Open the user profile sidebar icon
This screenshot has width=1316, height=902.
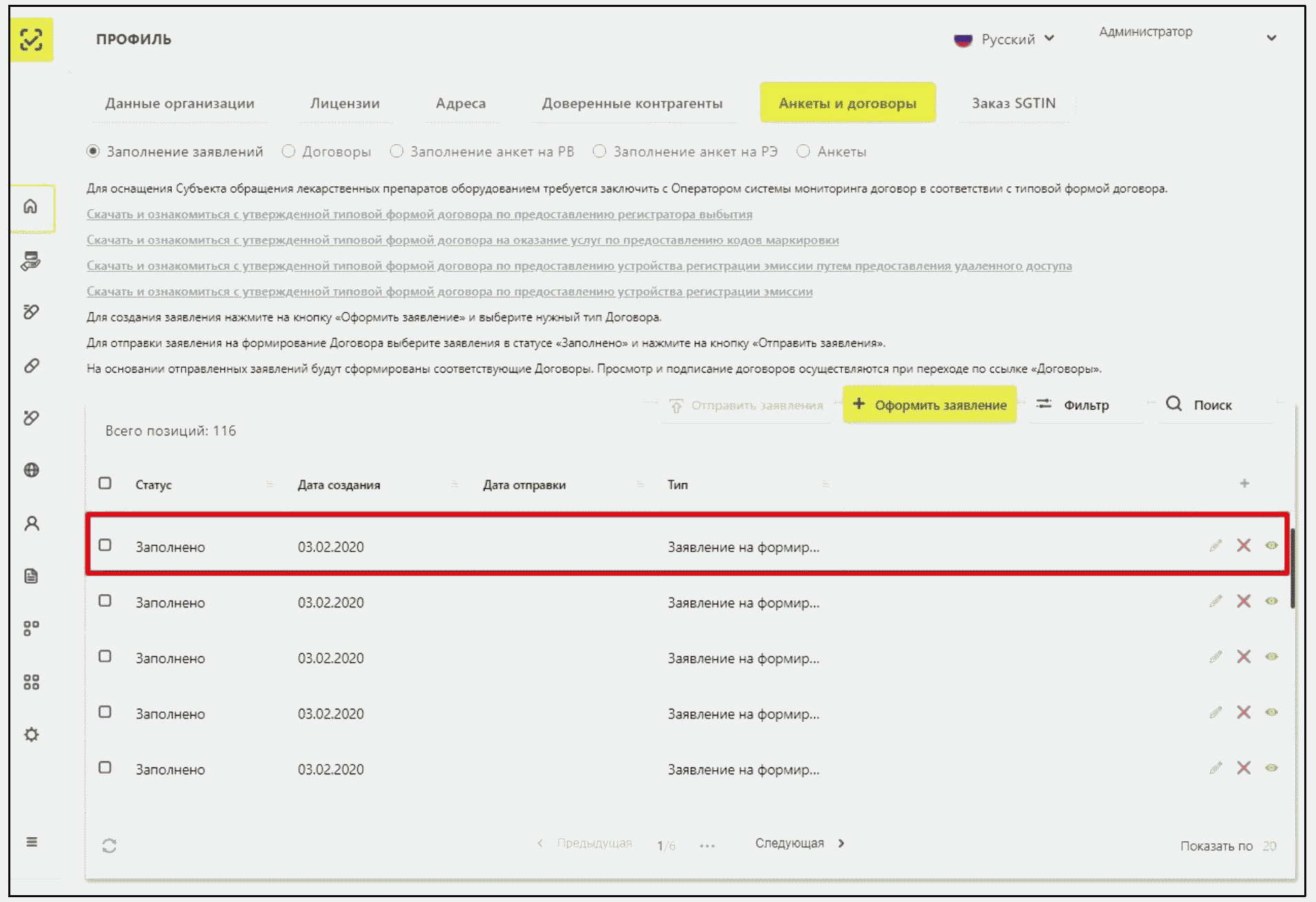point(31,524)
